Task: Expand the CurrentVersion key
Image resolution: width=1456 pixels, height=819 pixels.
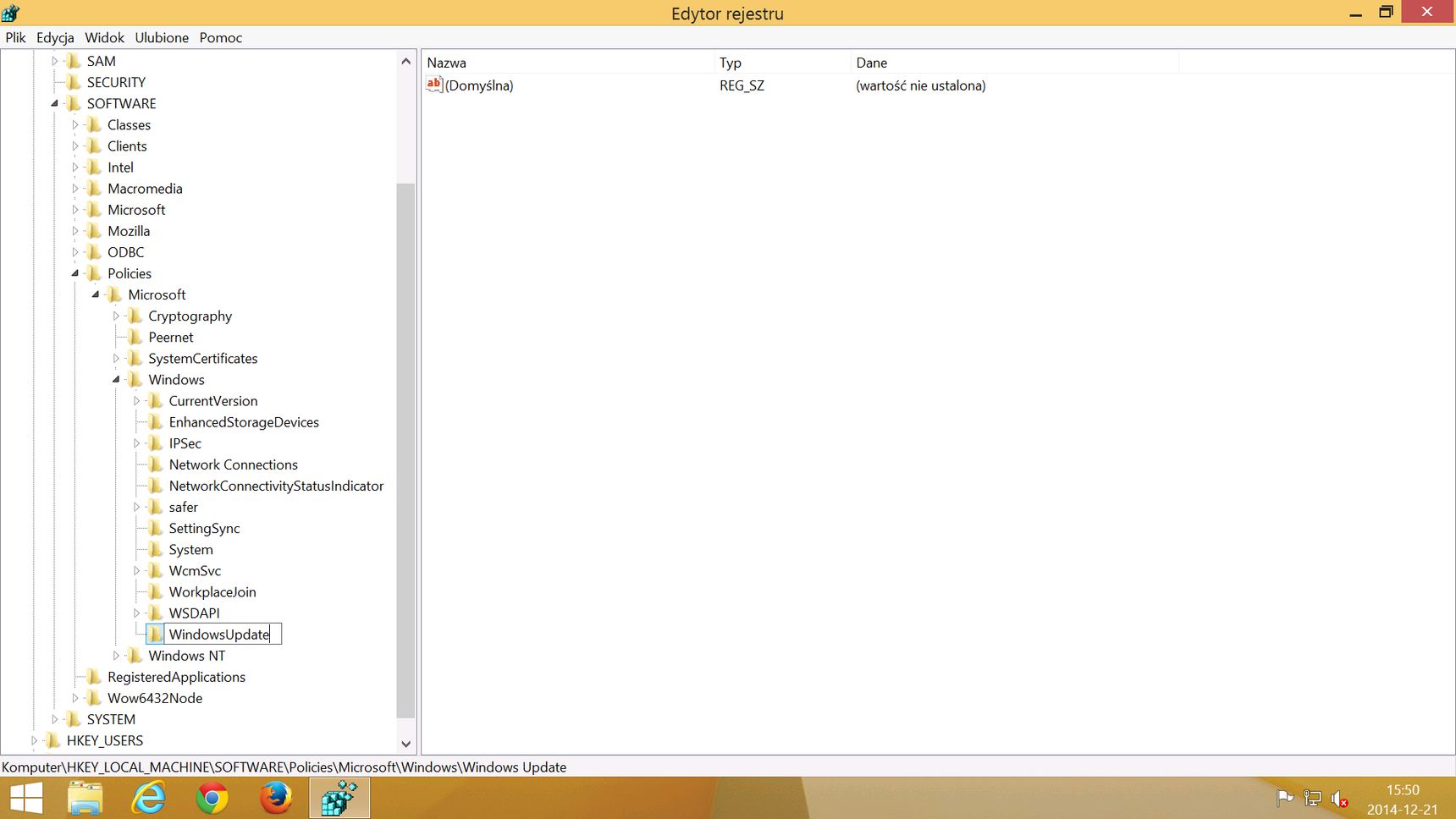Action: pyautogui.click(x=136, y=400)
